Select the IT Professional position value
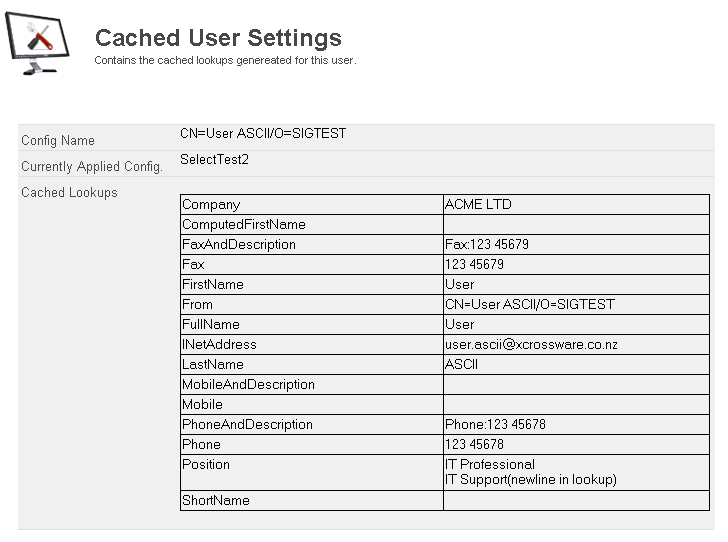Viewport: 728px width, 542px height. tap(490, 465)
